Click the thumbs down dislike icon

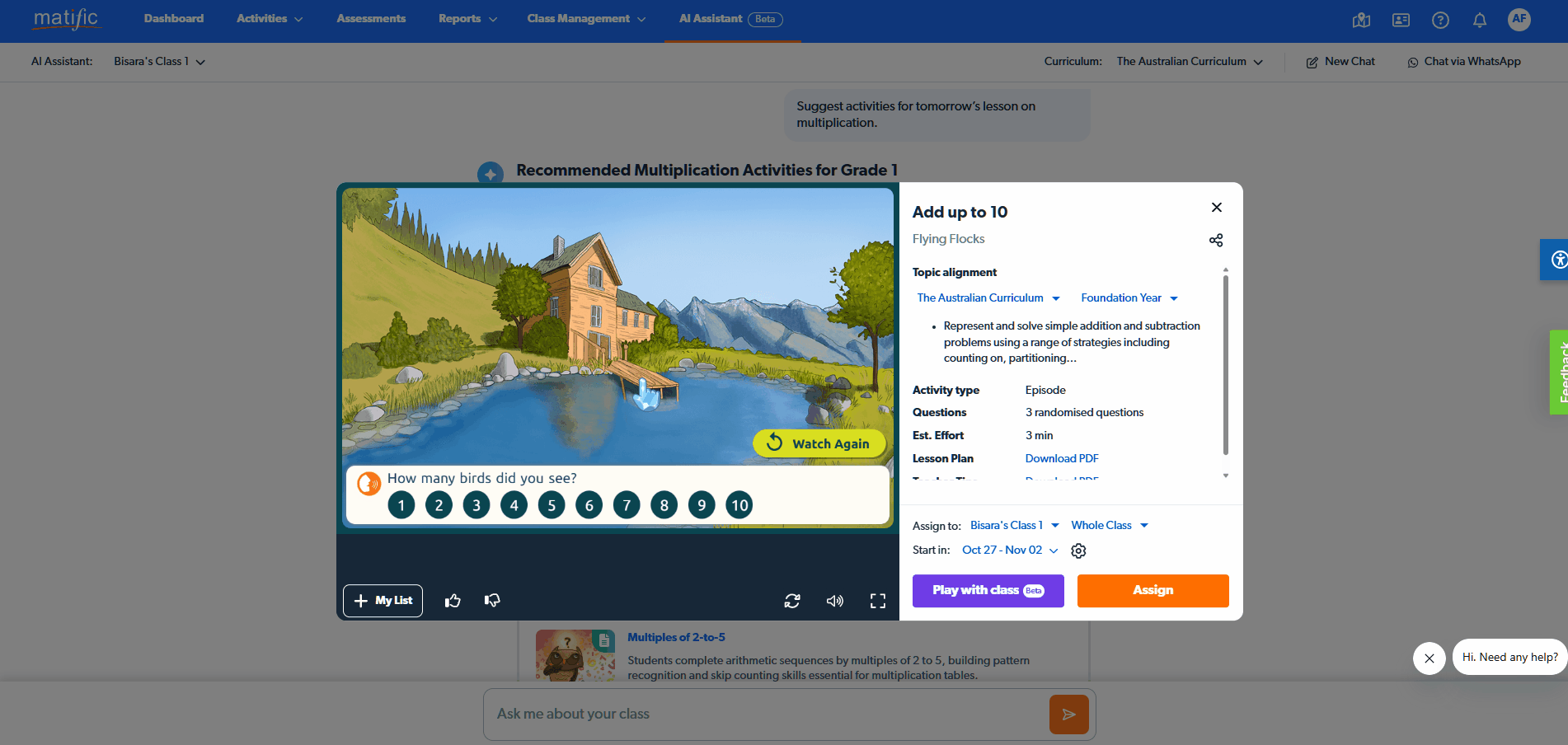click(492, 601)
